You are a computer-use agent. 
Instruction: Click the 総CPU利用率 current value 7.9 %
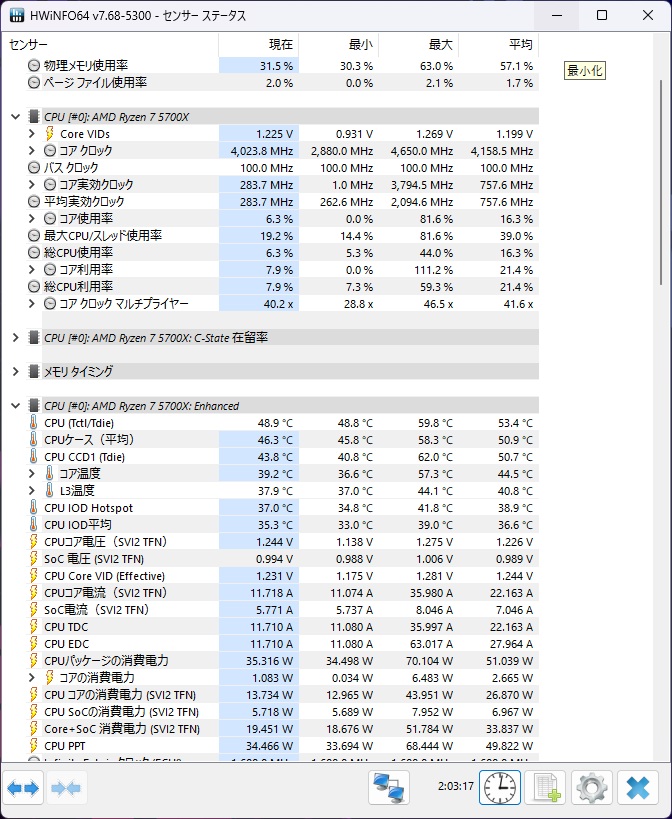click(x=279, y=287)
